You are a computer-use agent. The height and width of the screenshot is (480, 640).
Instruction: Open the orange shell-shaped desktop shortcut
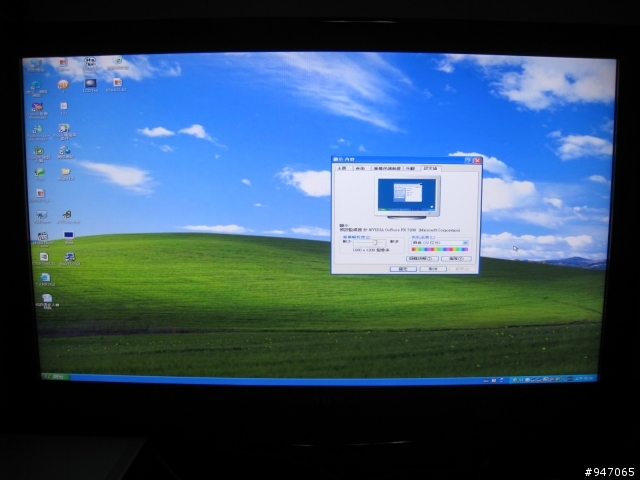[63, 86]
